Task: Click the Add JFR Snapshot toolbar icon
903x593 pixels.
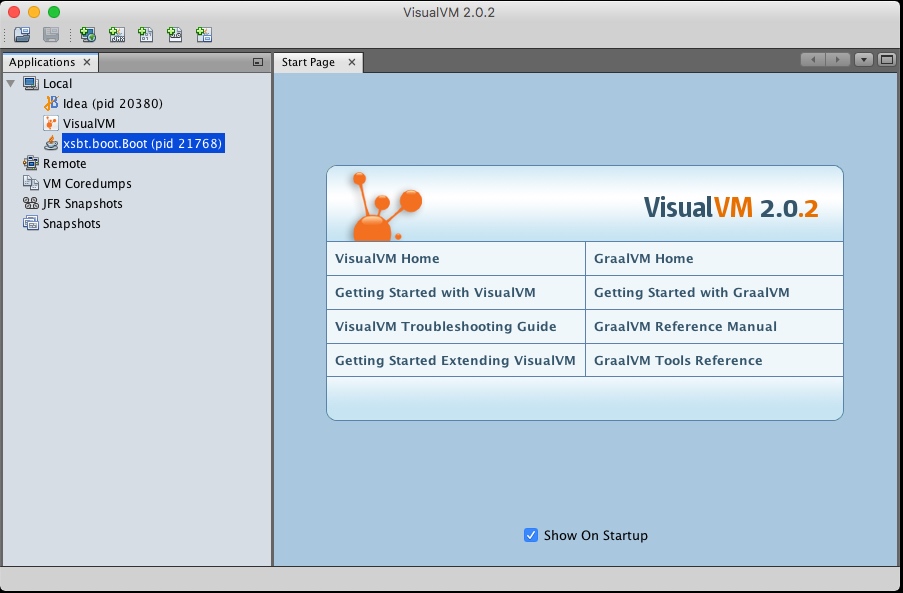Action: coord(174,35)
